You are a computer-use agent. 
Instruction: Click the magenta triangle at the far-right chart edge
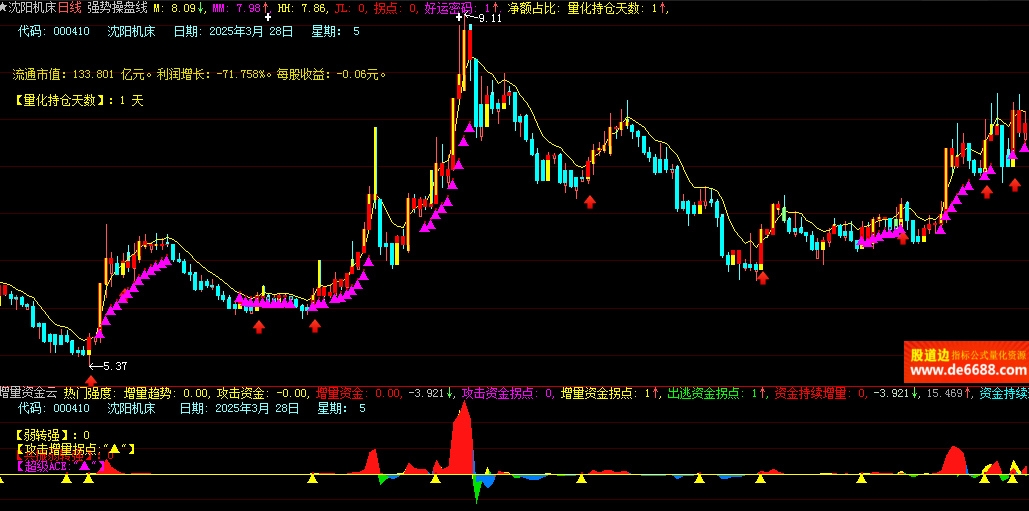tap(1024, 147)
